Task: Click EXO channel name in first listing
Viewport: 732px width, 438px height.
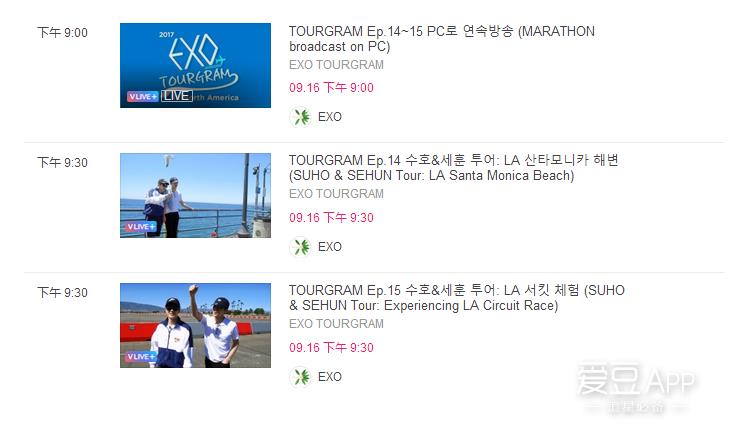Action: tap(330, 117)
